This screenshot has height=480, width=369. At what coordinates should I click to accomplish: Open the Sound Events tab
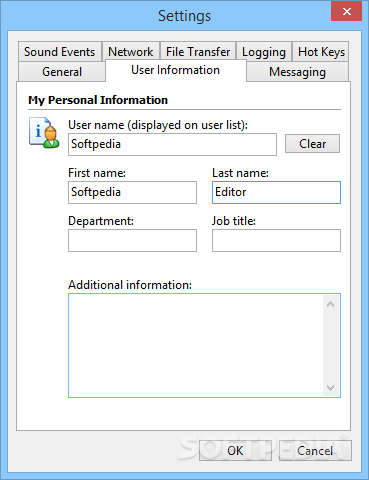60,52
